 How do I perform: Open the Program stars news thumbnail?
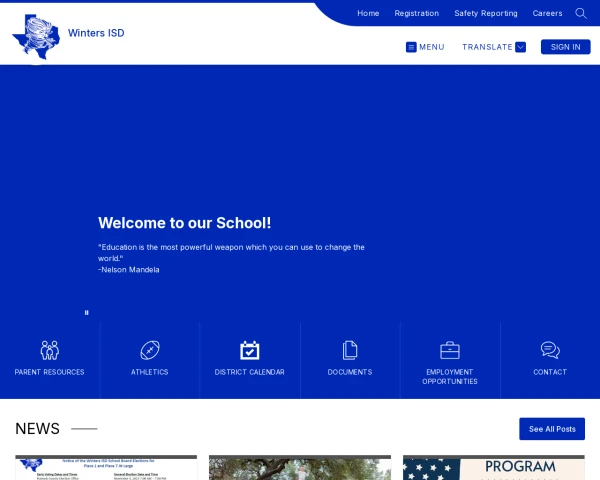coord(494,467)
